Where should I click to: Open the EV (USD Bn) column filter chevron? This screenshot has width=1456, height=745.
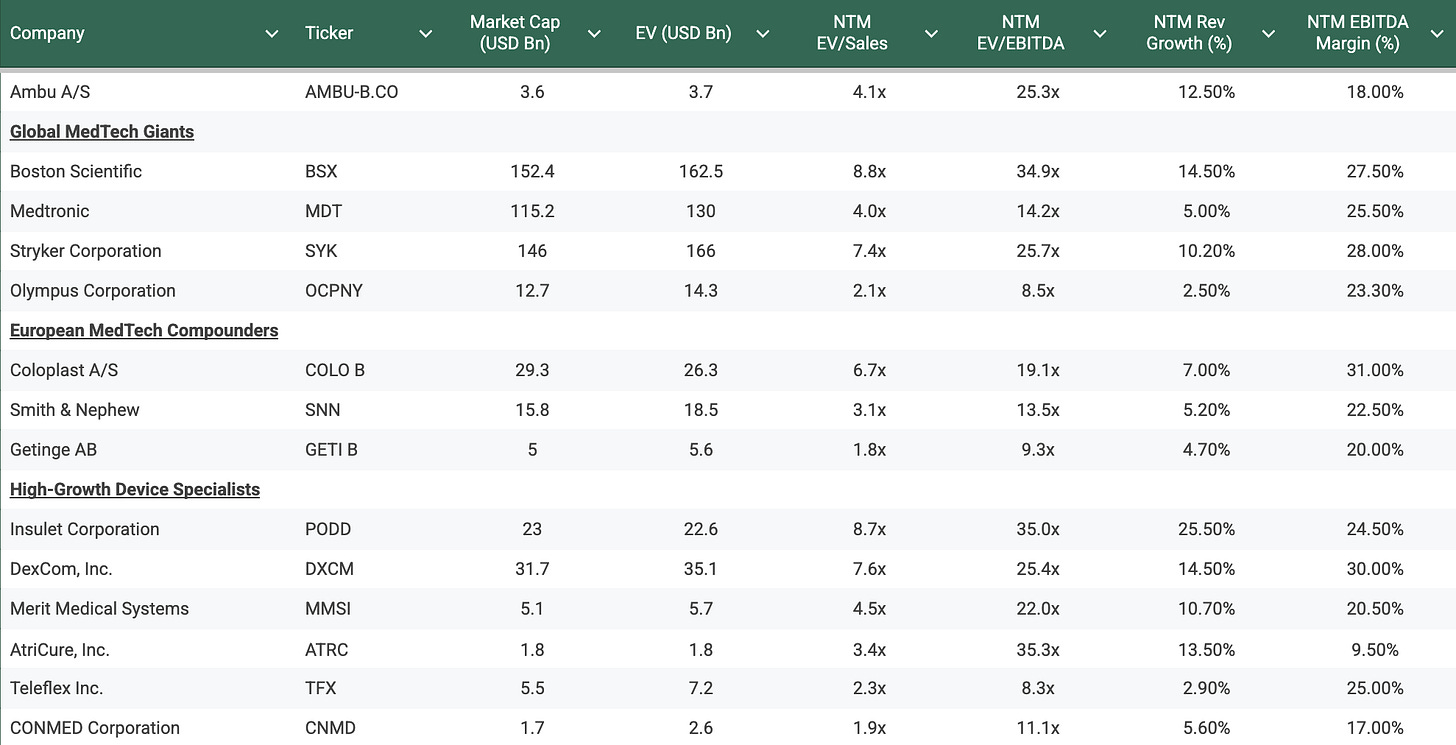click(x=762, y=34)
